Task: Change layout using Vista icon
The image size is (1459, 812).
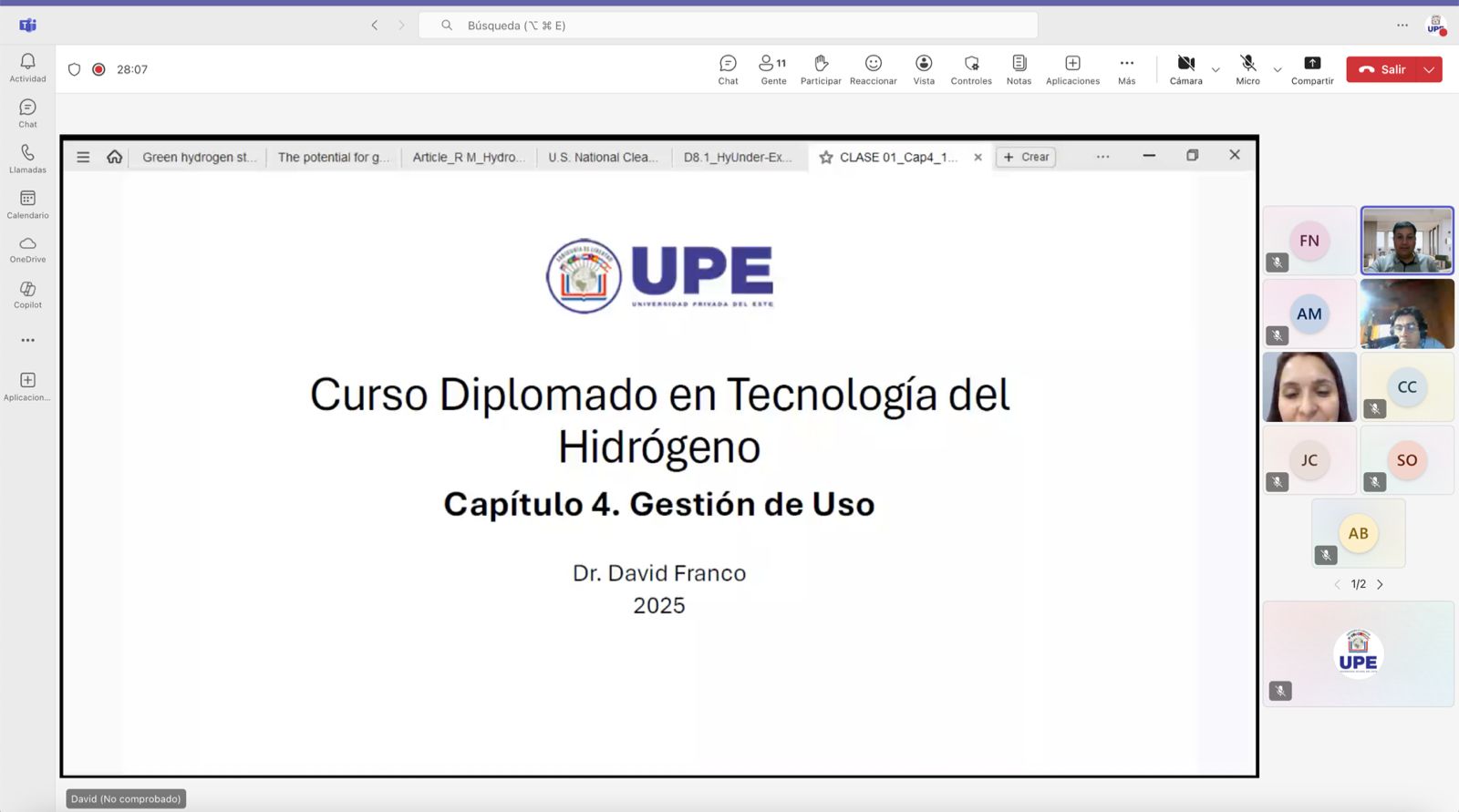Action: [x=924, y=69]
